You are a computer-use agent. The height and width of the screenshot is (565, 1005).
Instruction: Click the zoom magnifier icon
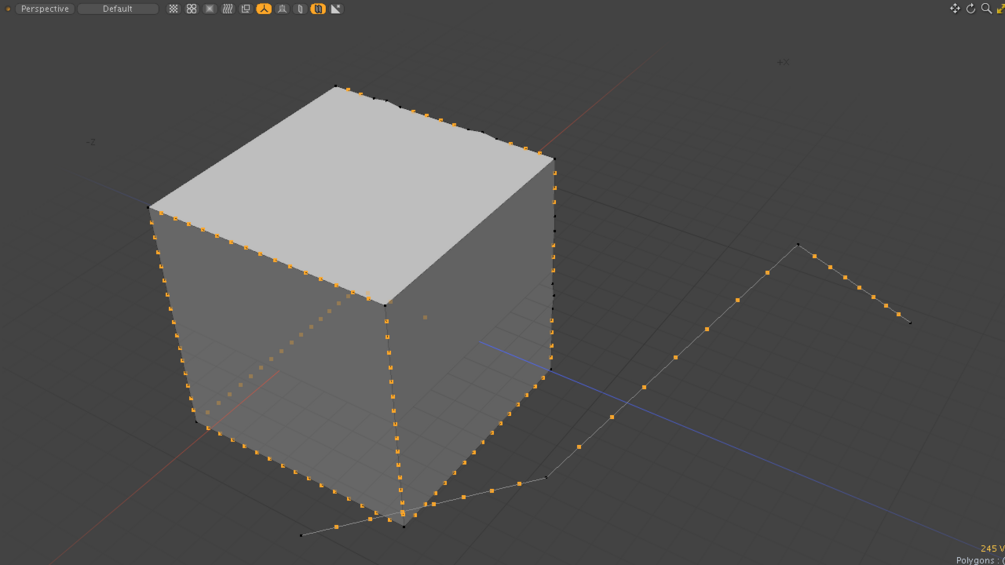point(986,8)
